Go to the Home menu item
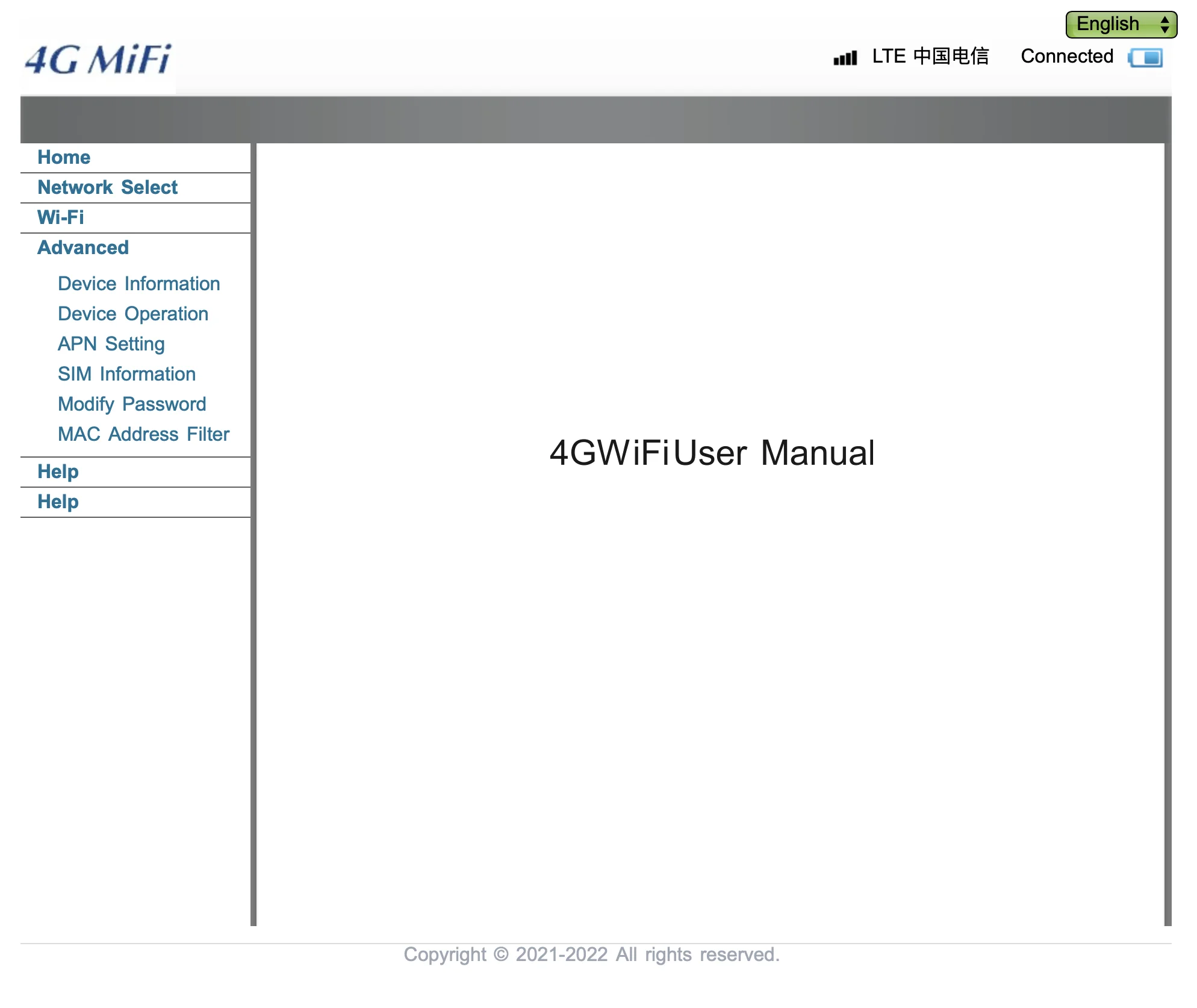This screenshot has width=1197, height=1008. tap(64, 157)
